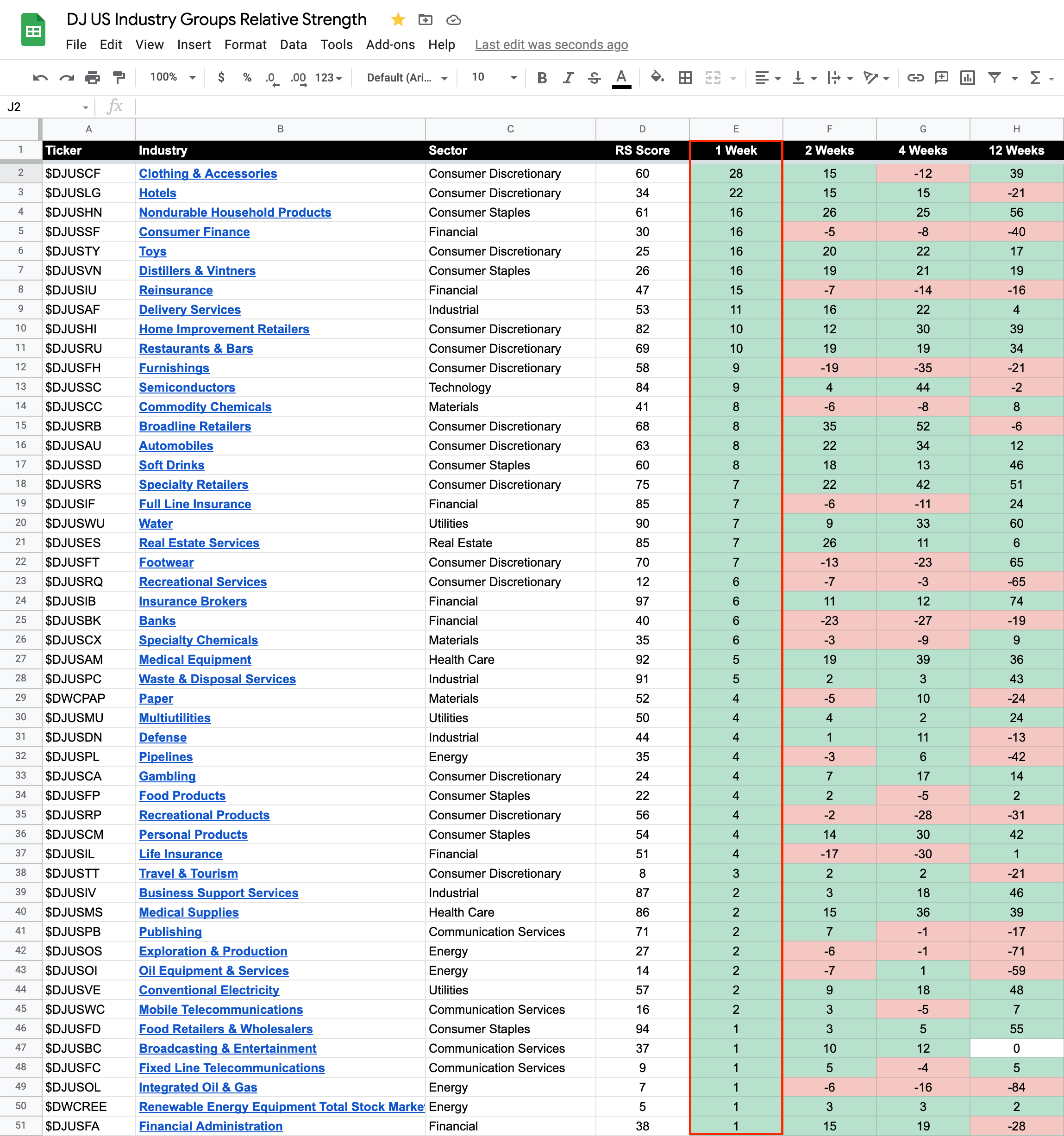1064x1136 pixels.
Task: Open the Add-ons menu
Action: pyautogui.click(x=390, y=44)
